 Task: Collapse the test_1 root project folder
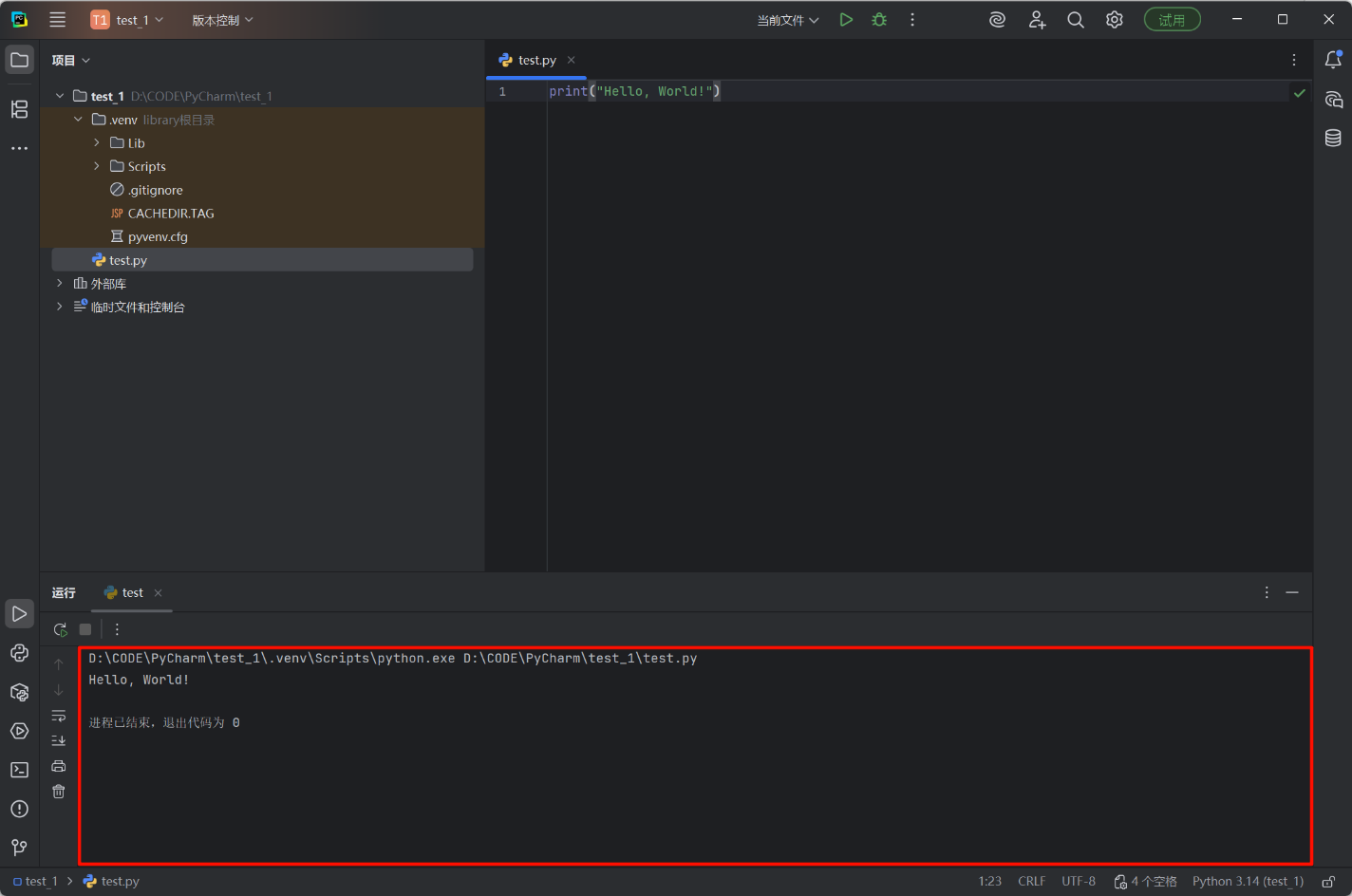point(60,96)
